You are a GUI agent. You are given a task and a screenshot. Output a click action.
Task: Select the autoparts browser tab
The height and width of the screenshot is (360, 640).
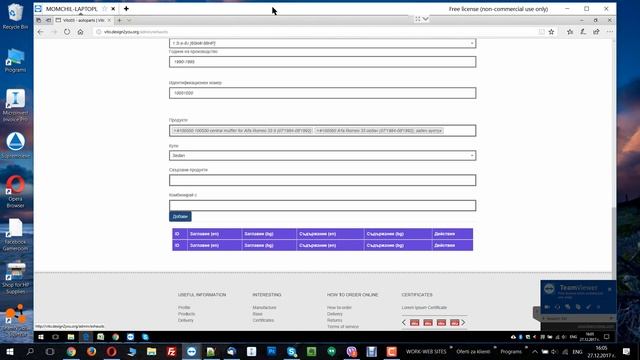[83, 20]
